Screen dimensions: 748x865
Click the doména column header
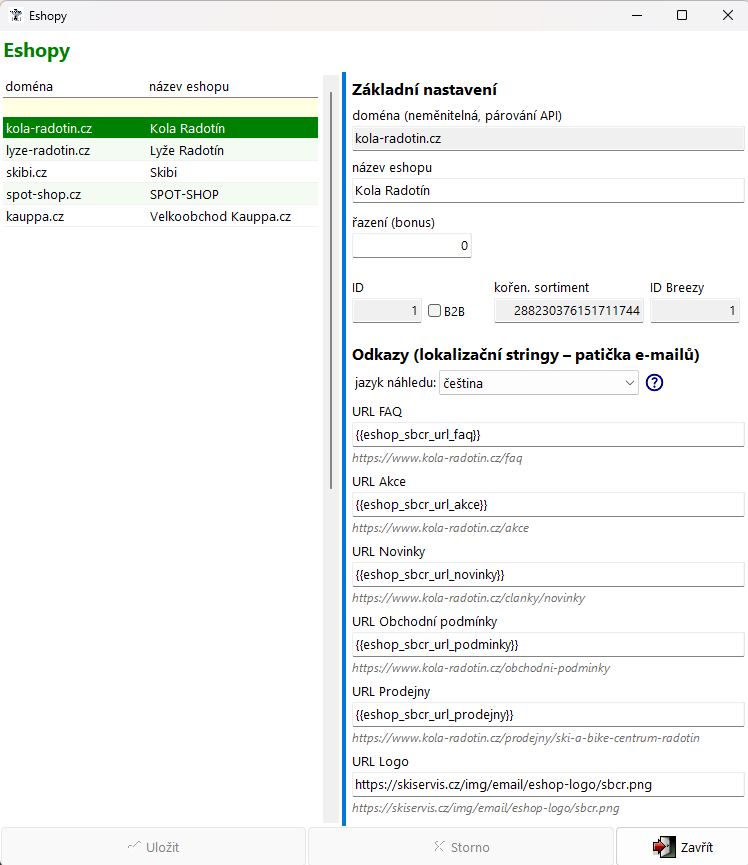coord(29,87)
